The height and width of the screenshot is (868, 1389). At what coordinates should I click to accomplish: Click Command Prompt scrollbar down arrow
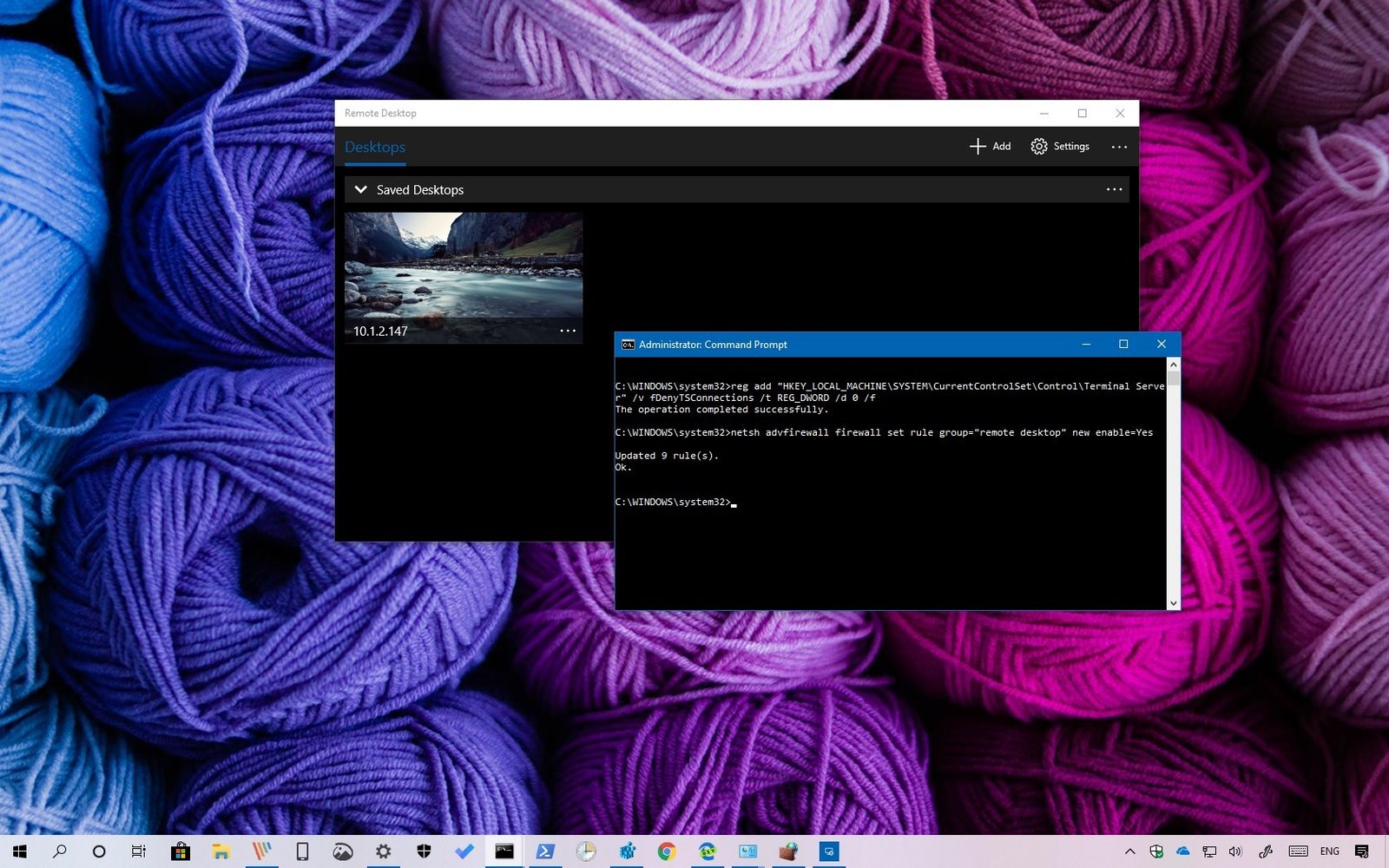[x=1173, y=603]
